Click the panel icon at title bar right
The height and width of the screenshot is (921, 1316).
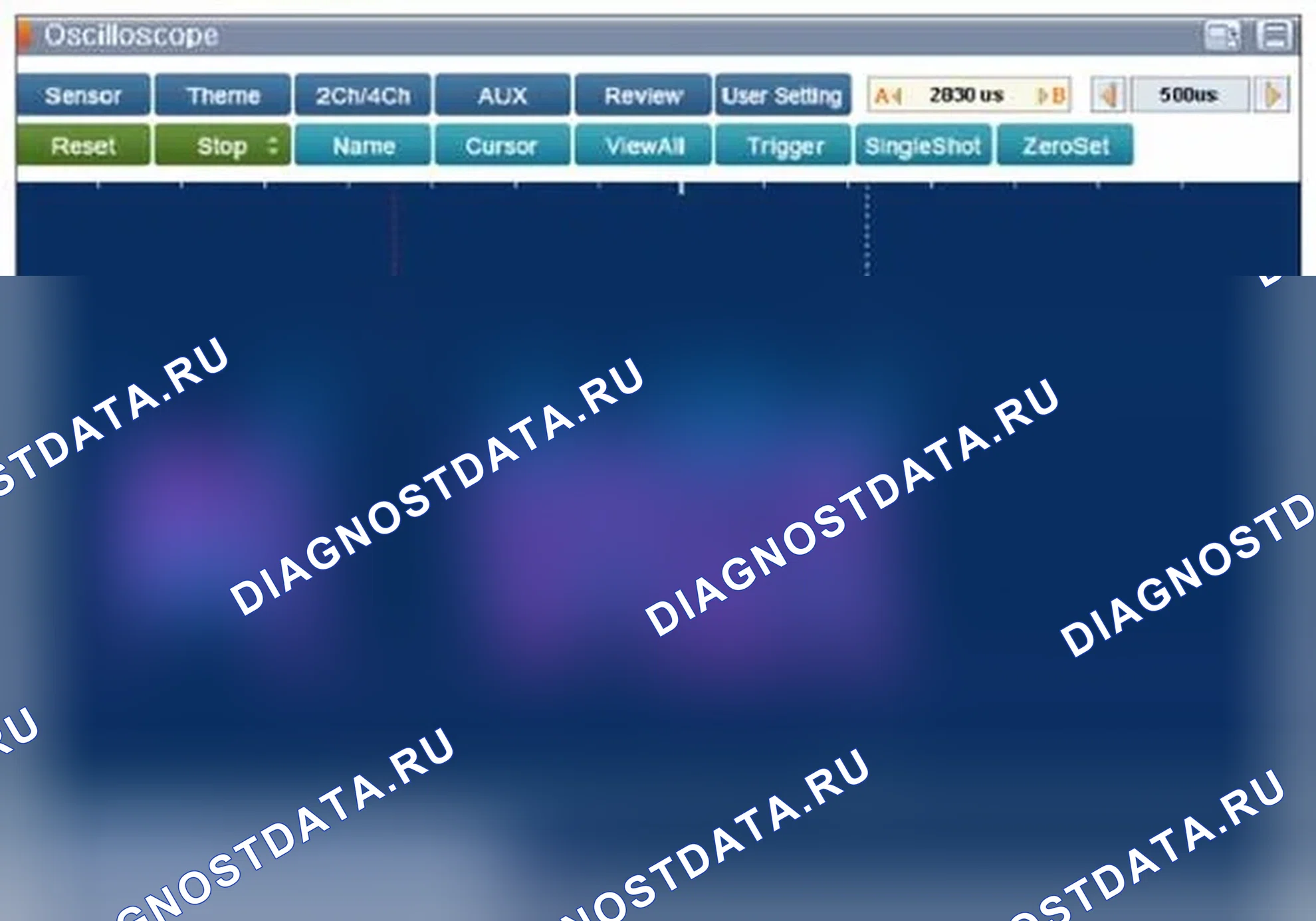(1274, 35)
